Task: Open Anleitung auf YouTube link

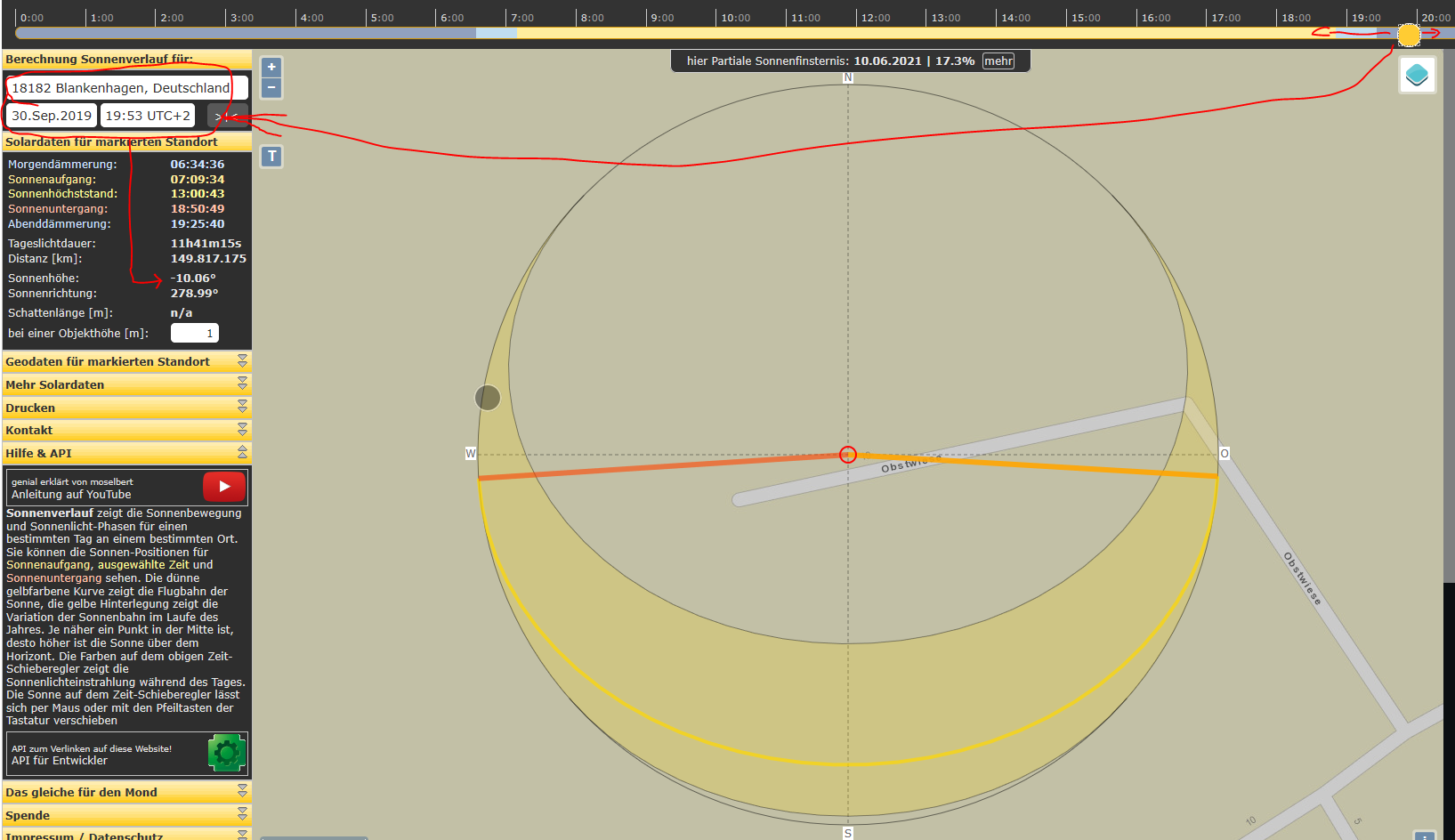Action: (71, 495)
